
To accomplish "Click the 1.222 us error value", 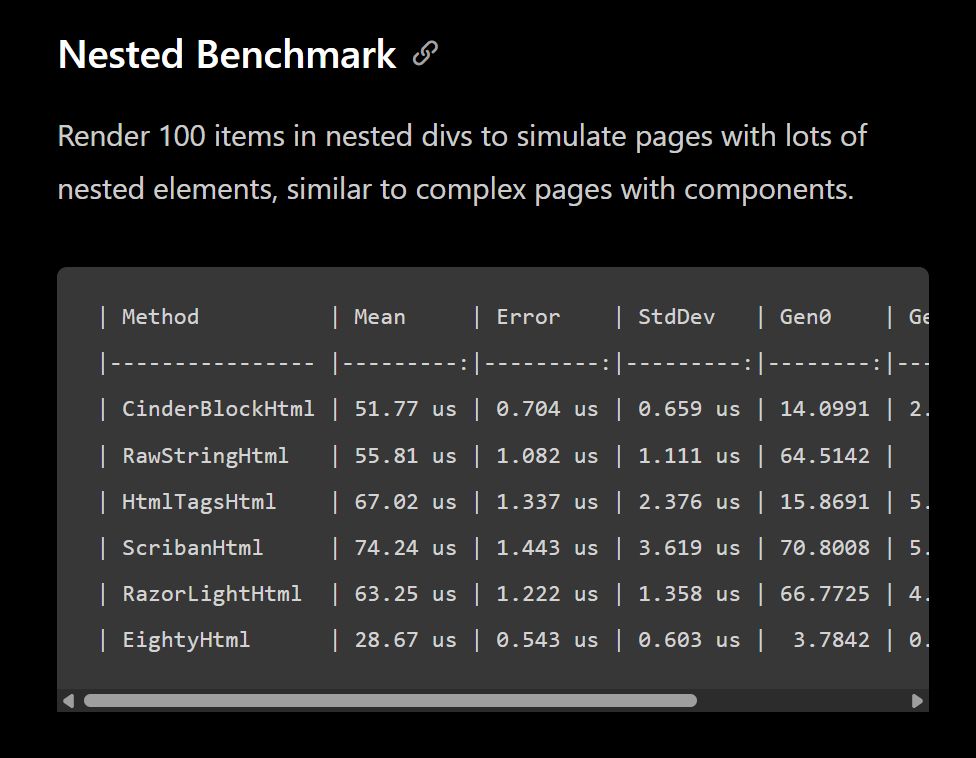I will coord(547,594).
